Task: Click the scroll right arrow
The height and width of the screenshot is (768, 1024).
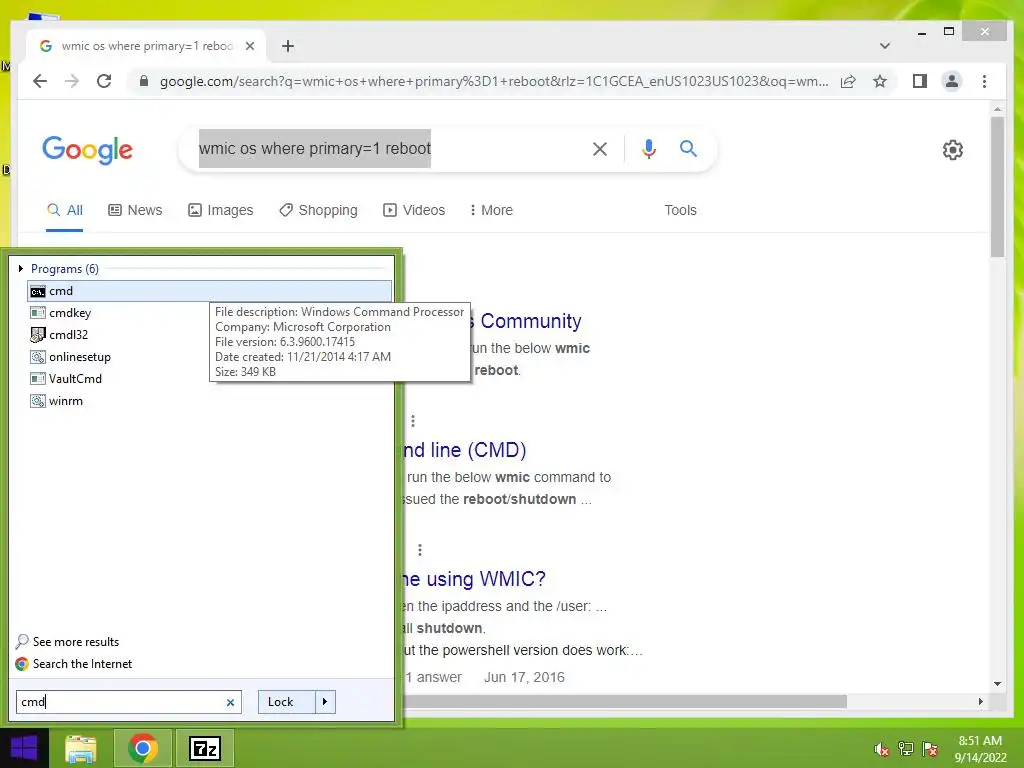Action: pyautogui.click(x=980, y=701)
